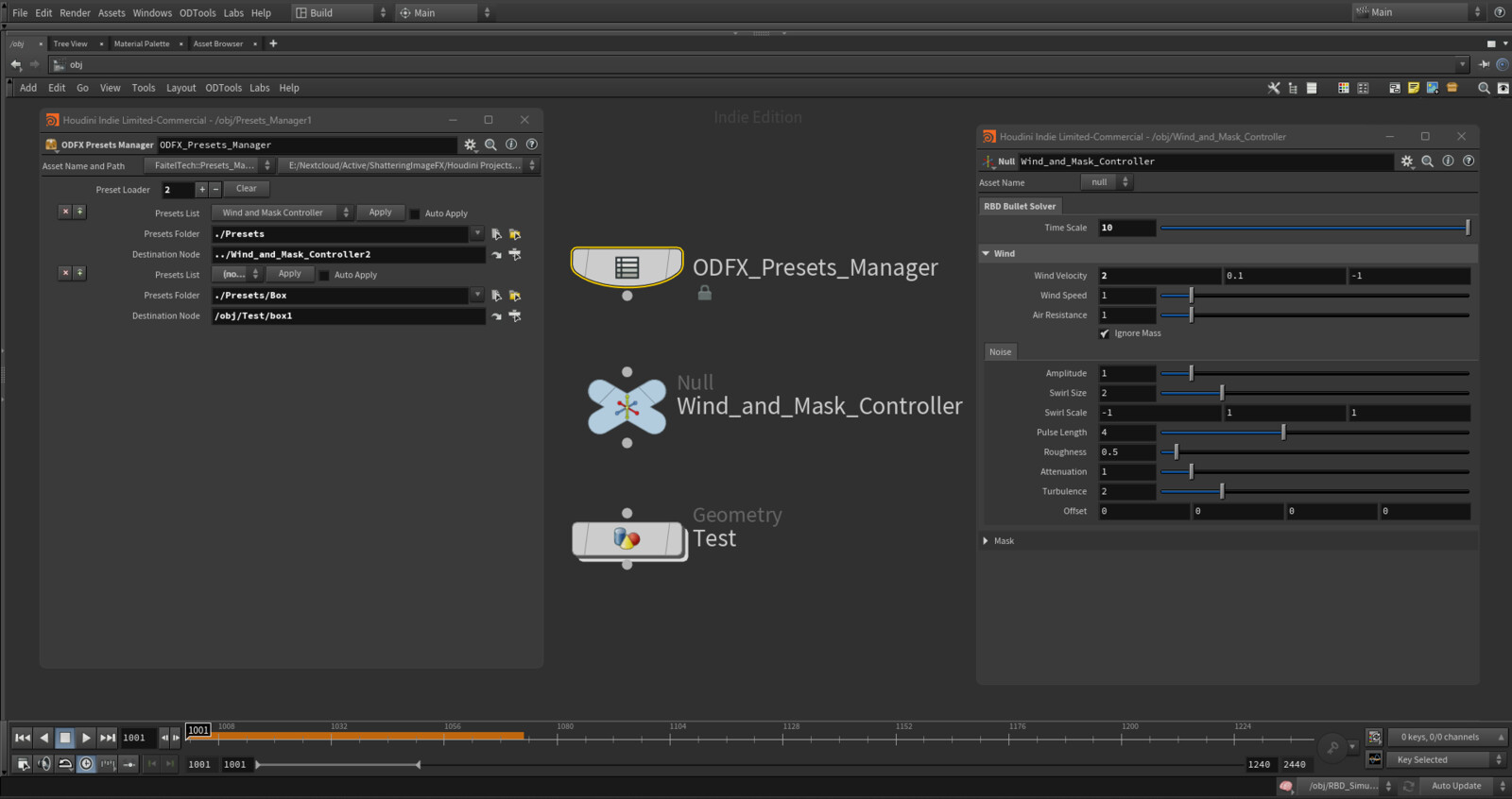Open the E:/Nextcloud asset path dropdown
1512x799 pixels.
[409, 165]
